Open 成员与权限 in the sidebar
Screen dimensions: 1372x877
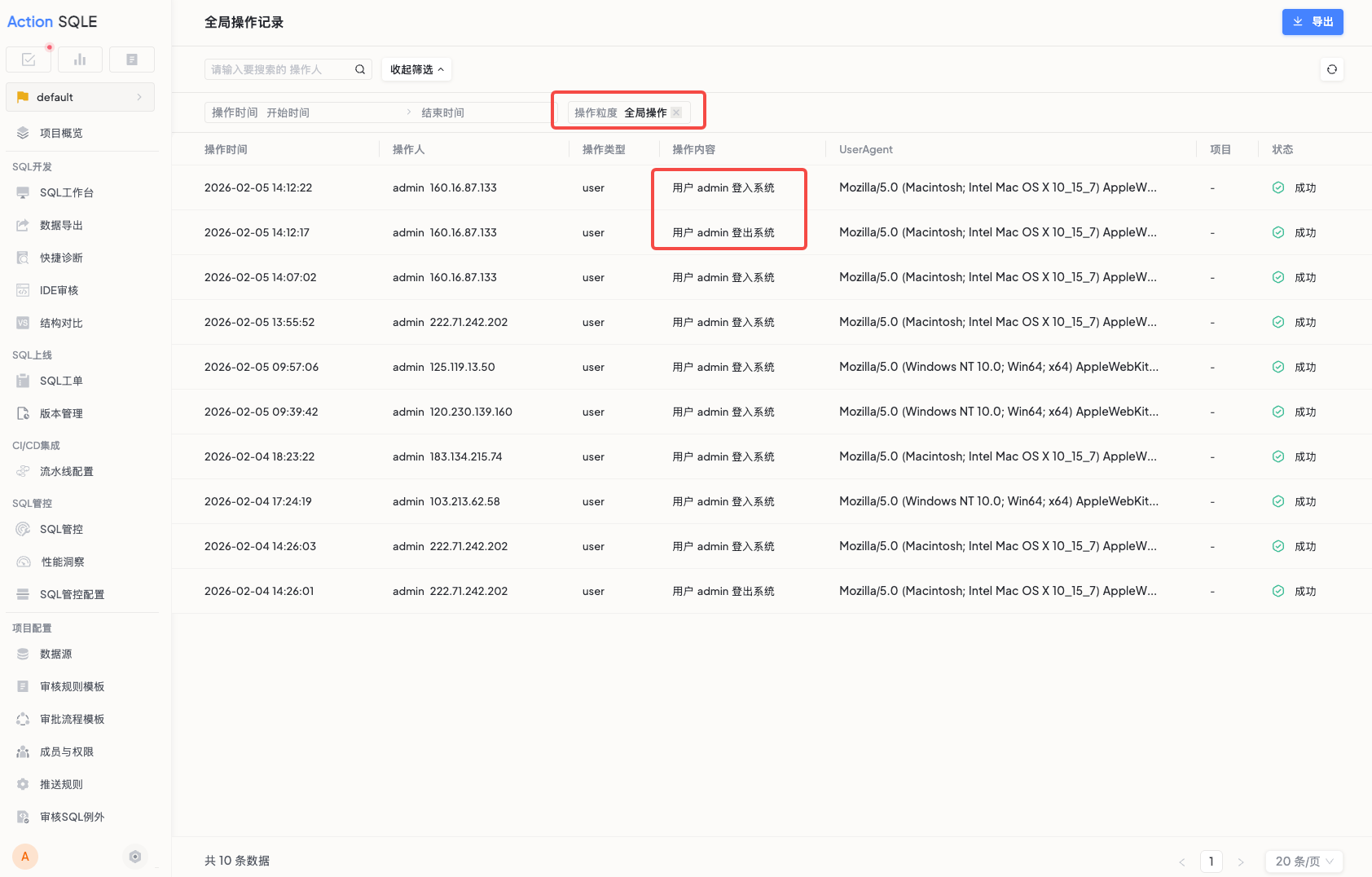pos(67,752)
